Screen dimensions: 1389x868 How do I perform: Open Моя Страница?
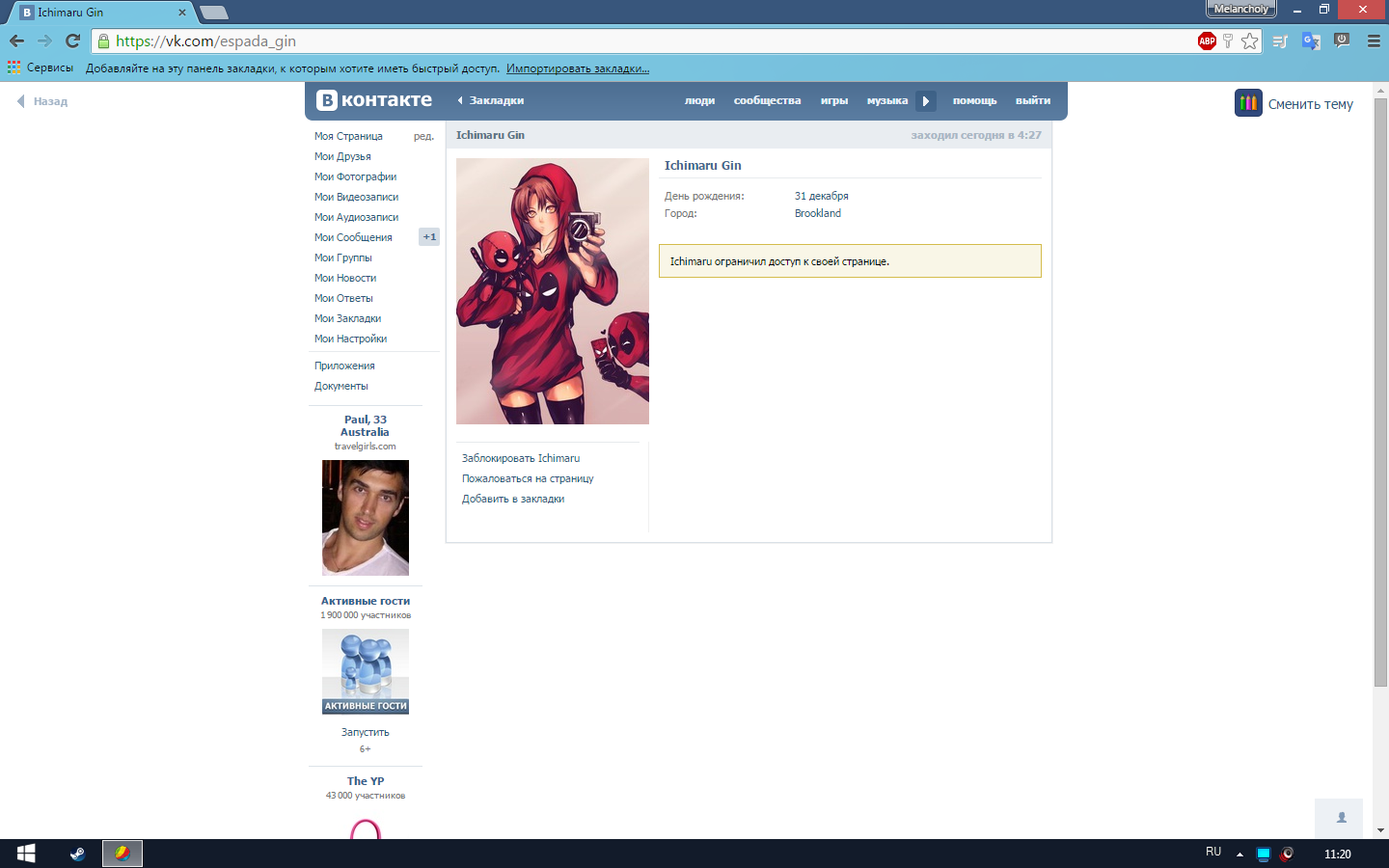point(348,136)
